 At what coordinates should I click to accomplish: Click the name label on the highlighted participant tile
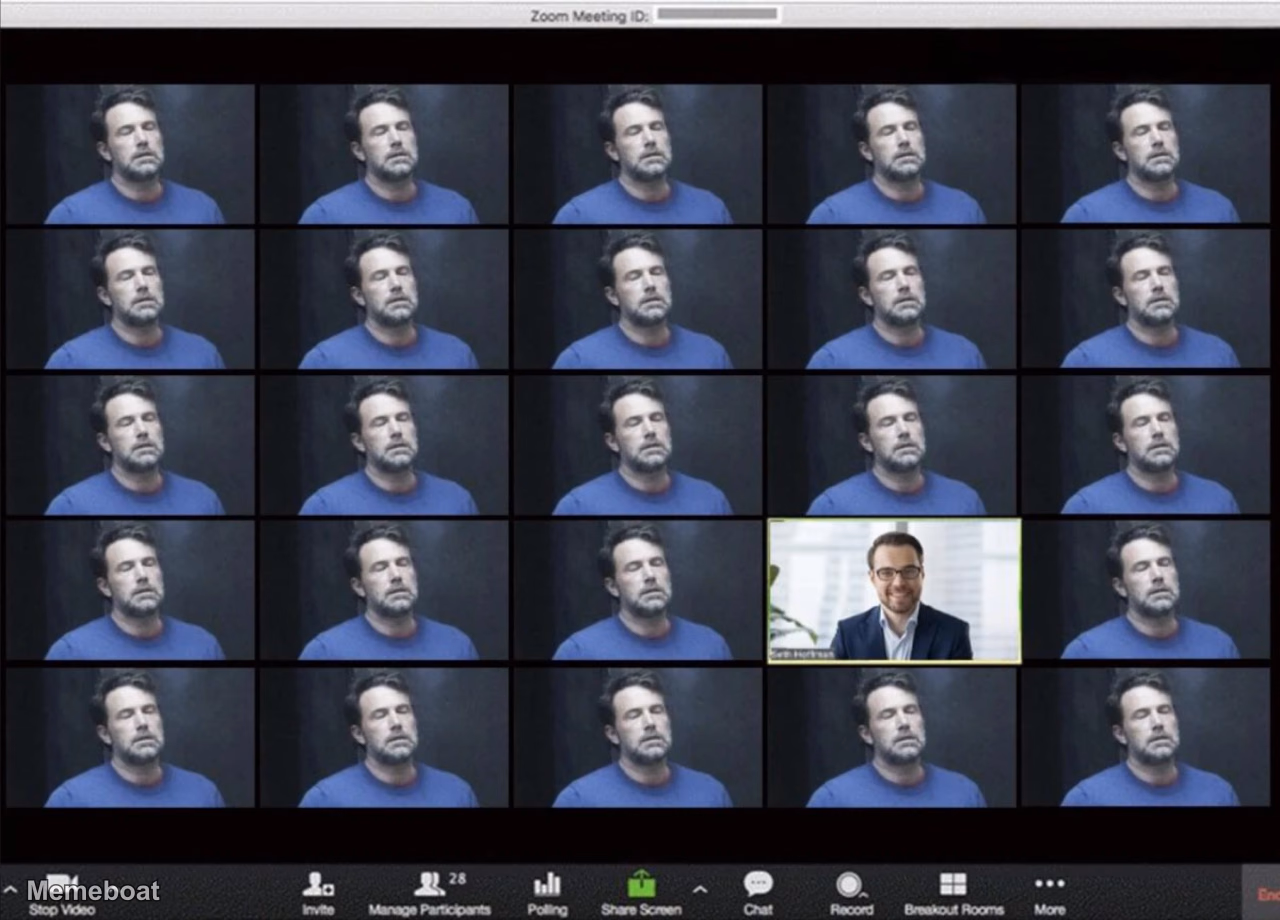coord(802,654)
